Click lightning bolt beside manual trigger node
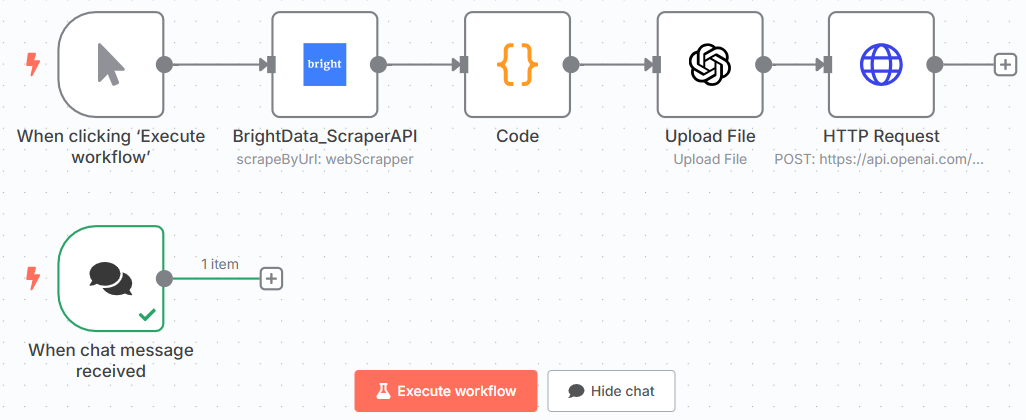 [32, 64]
